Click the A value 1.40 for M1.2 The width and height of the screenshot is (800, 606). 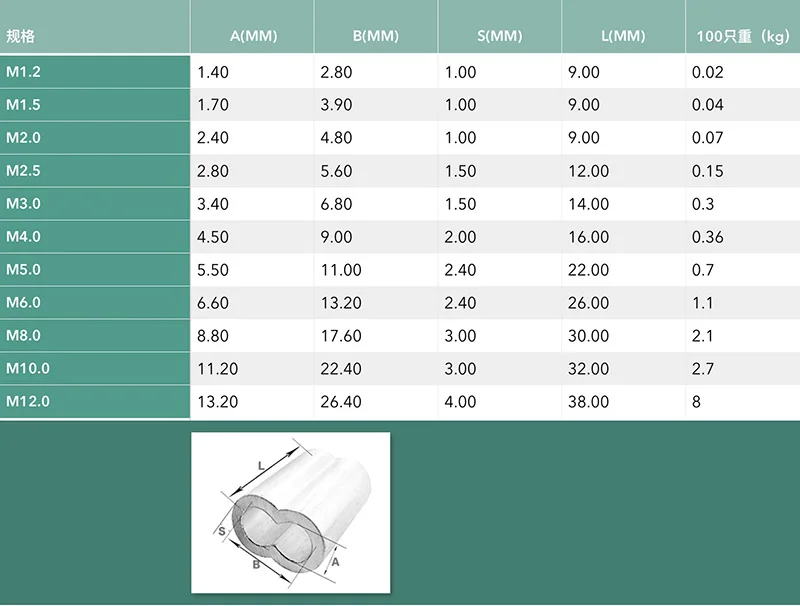[213, 72]
